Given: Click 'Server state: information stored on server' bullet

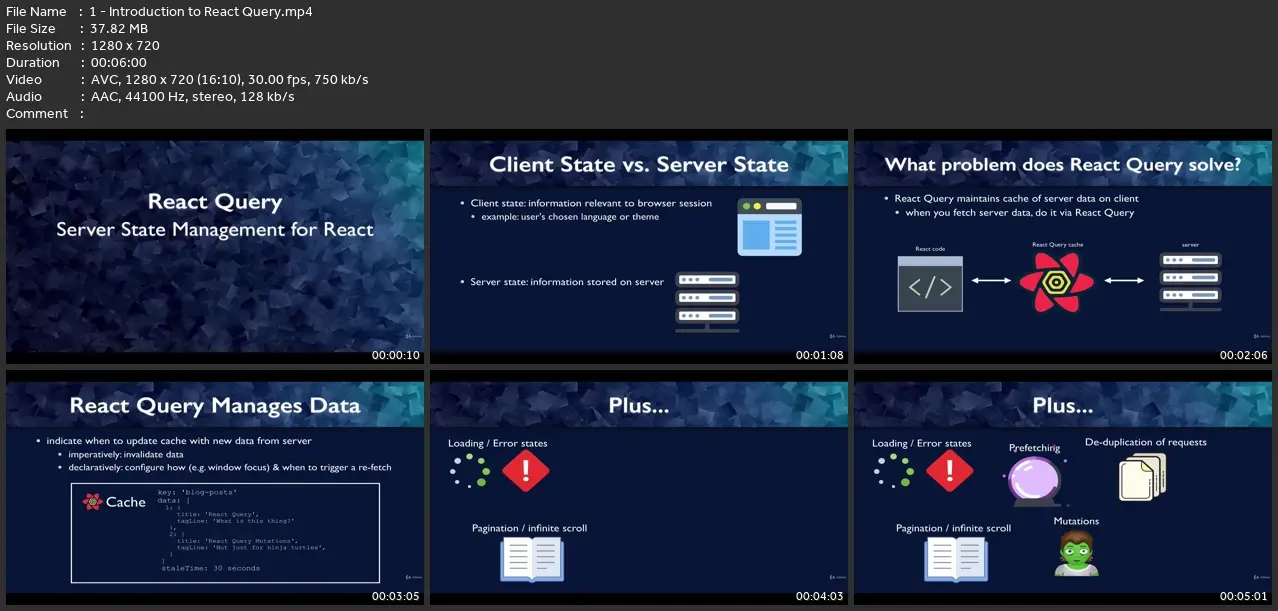Looking at the screenshot, I should pyautogui.click(x=567, y=282).
